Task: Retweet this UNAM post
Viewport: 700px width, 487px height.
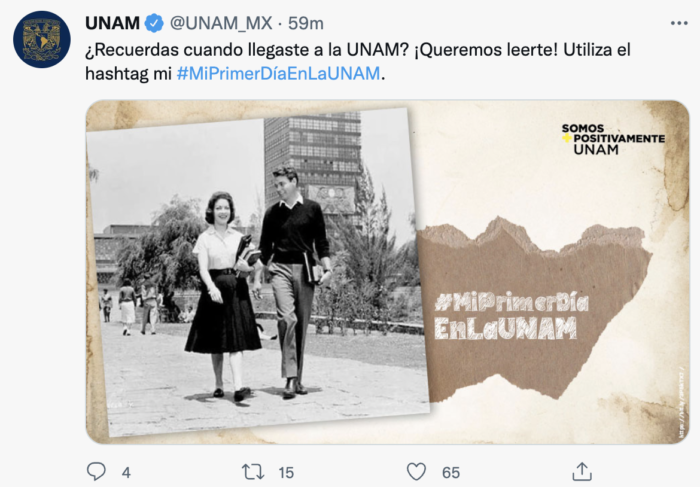Action: click(253, 472)
